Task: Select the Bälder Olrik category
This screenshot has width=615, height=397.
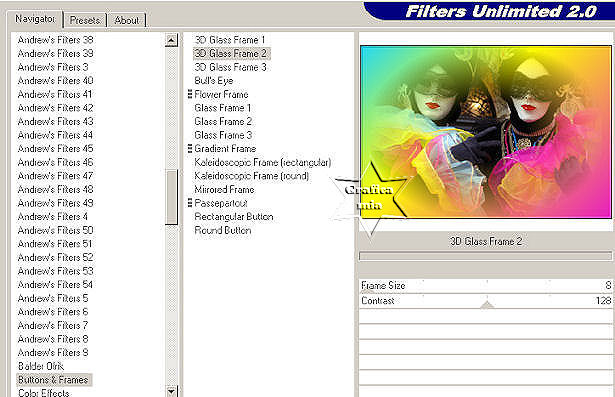Action: point(41,366)
